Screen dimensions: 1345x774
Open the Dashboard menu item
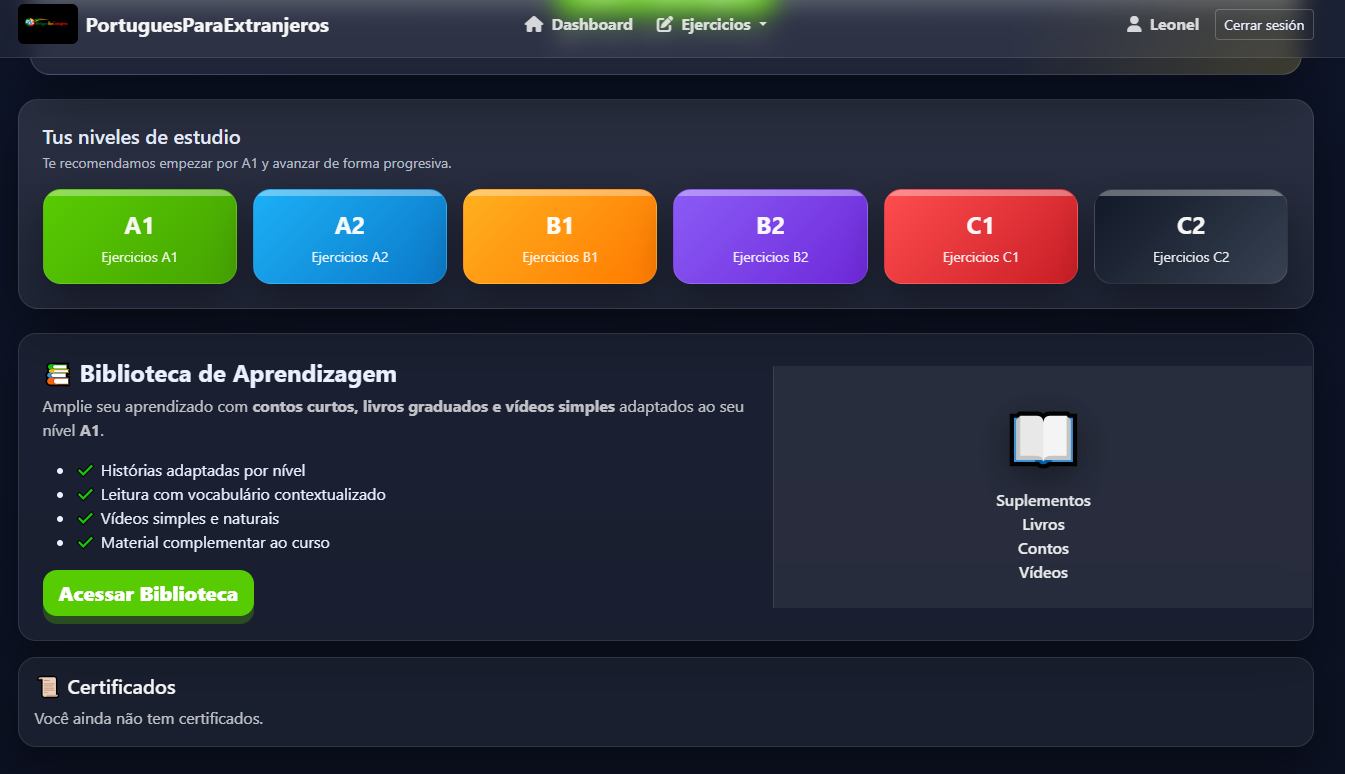(578, 24)
